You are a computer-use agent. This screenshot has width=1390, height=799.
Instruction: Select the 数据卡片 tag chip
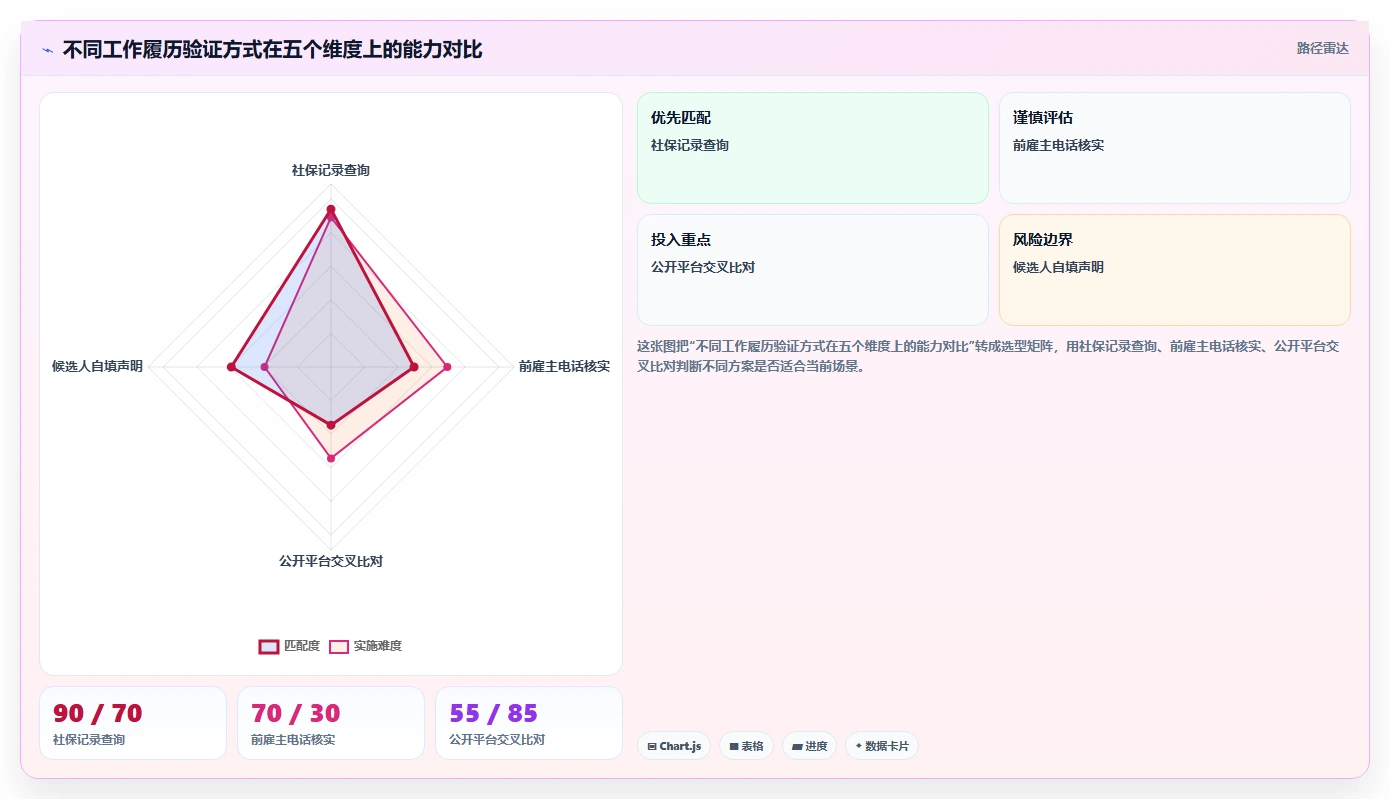click(x=882, y=746)
